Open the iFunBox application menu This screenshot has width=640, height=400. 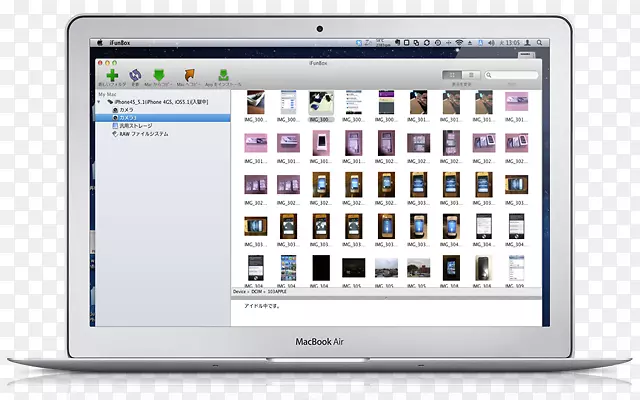click(x=119, y=43)
